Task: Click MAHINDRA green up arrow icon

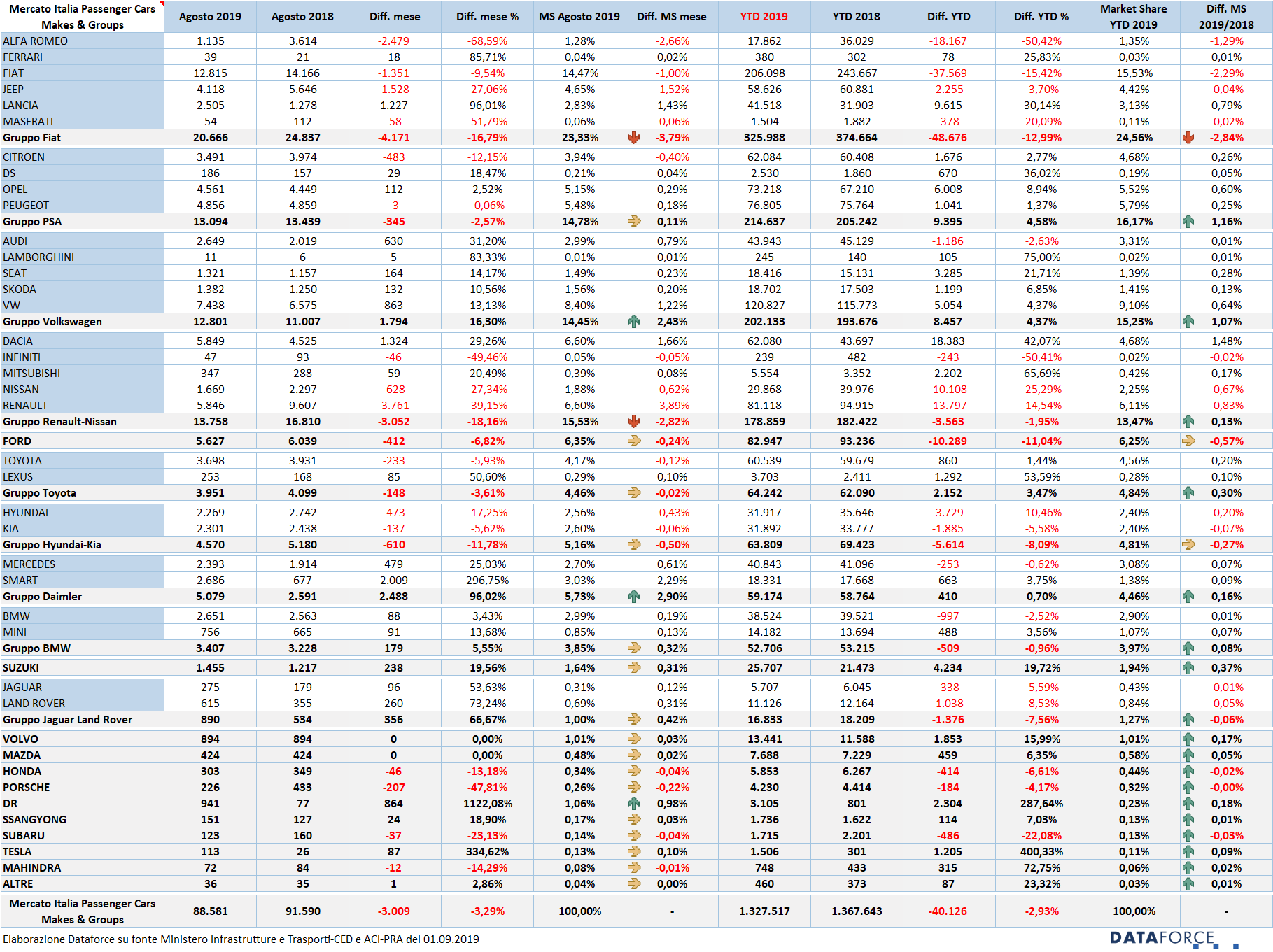Action: (1188, 868)
